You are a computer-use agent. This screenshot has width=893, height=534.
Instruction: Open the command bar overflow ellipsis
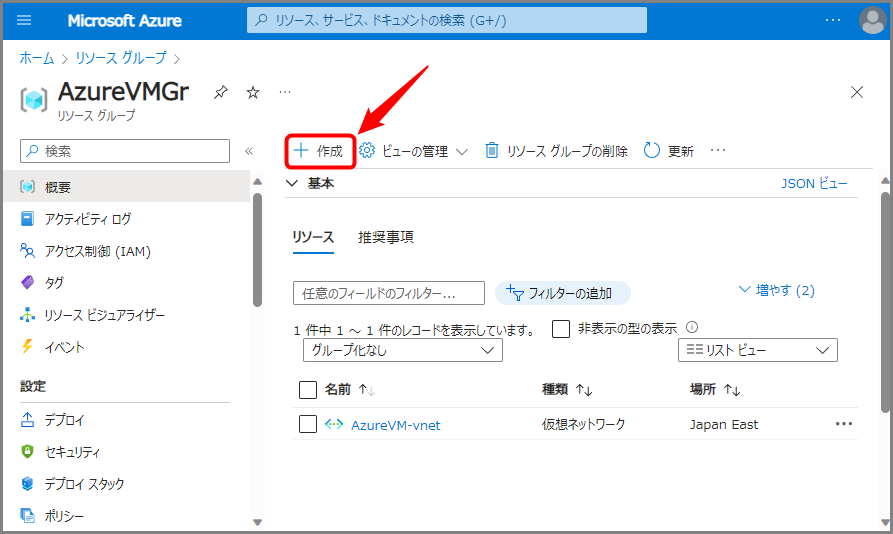(718, 150)
